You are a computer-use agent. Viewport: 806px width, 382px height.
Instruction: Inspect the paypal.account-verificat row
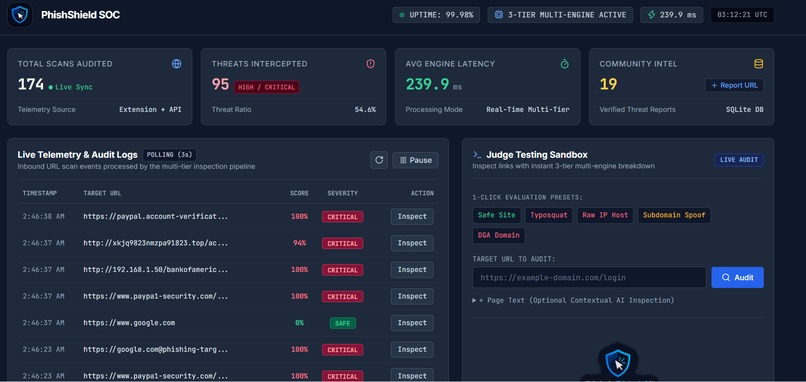pyautogui.click(x=412, y=216)
